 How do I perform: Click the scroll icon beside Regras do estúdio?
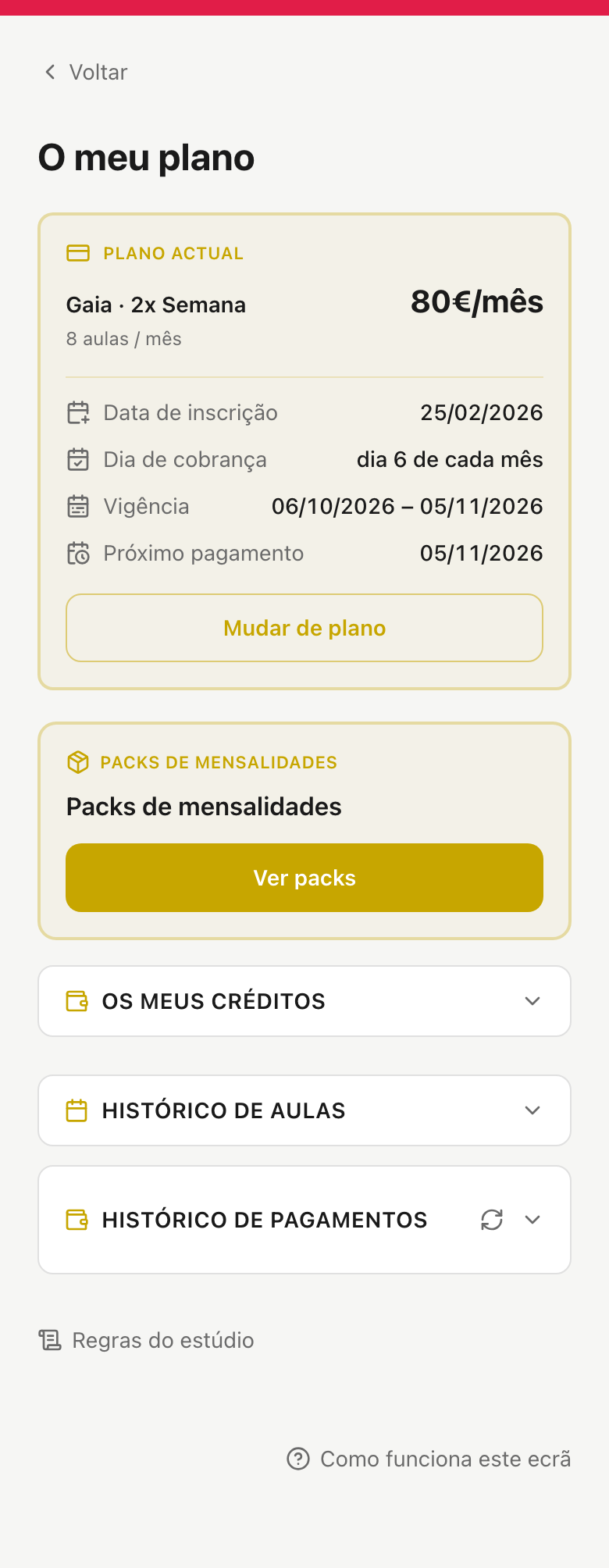50,1340
